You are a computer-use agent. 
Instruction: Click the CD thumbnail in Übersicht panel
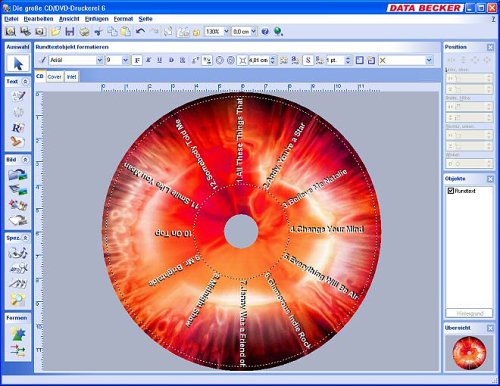coord(469,353)
